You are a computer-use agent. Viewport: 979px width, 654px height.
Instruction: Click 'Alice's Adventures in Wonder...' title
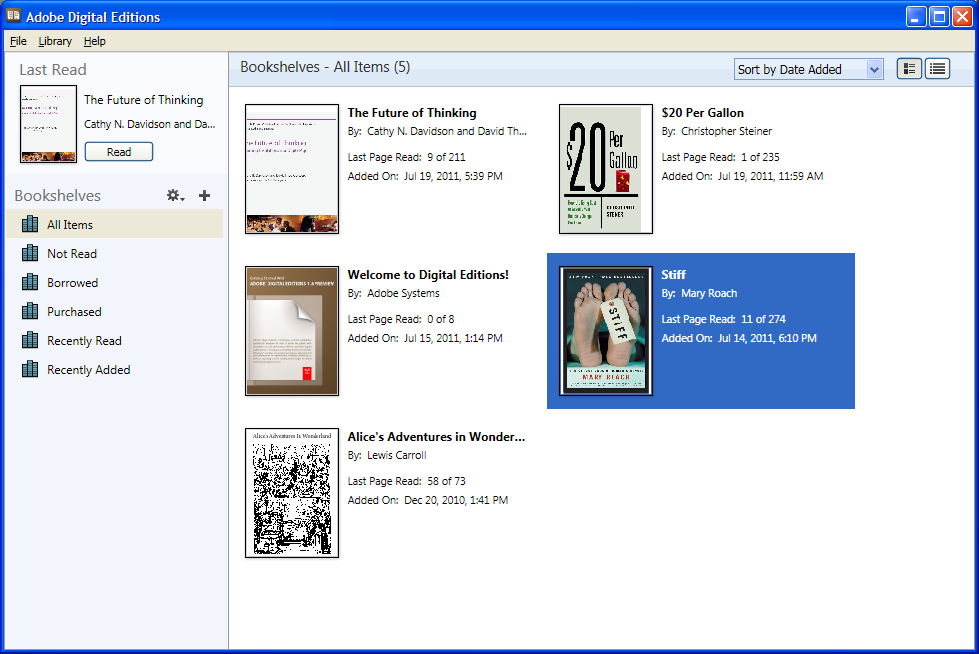click(x=436, y=437)
